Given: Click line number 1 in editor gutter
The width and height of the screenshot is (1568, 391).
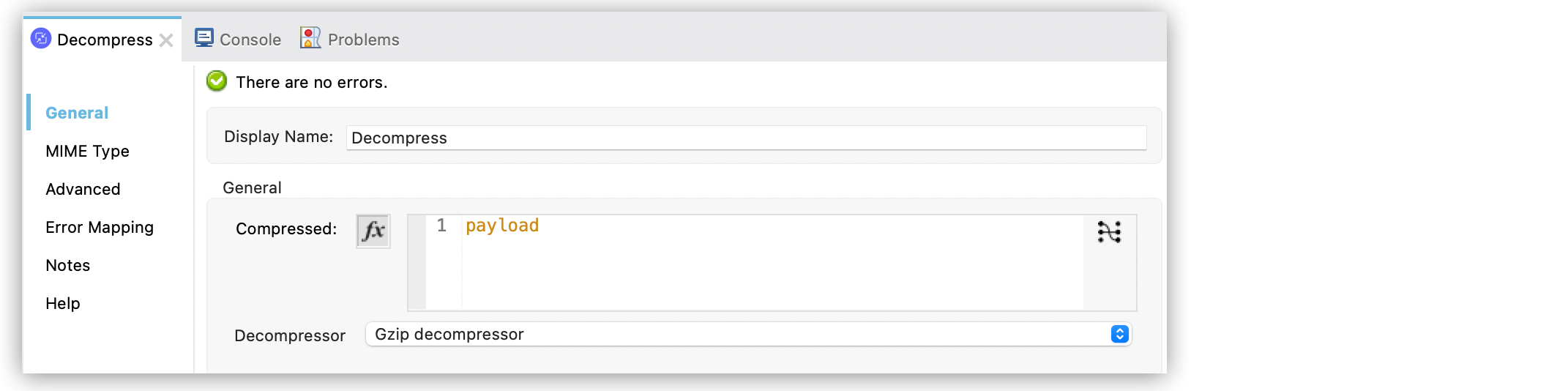Looking at the screenshot, I should 441,226.
